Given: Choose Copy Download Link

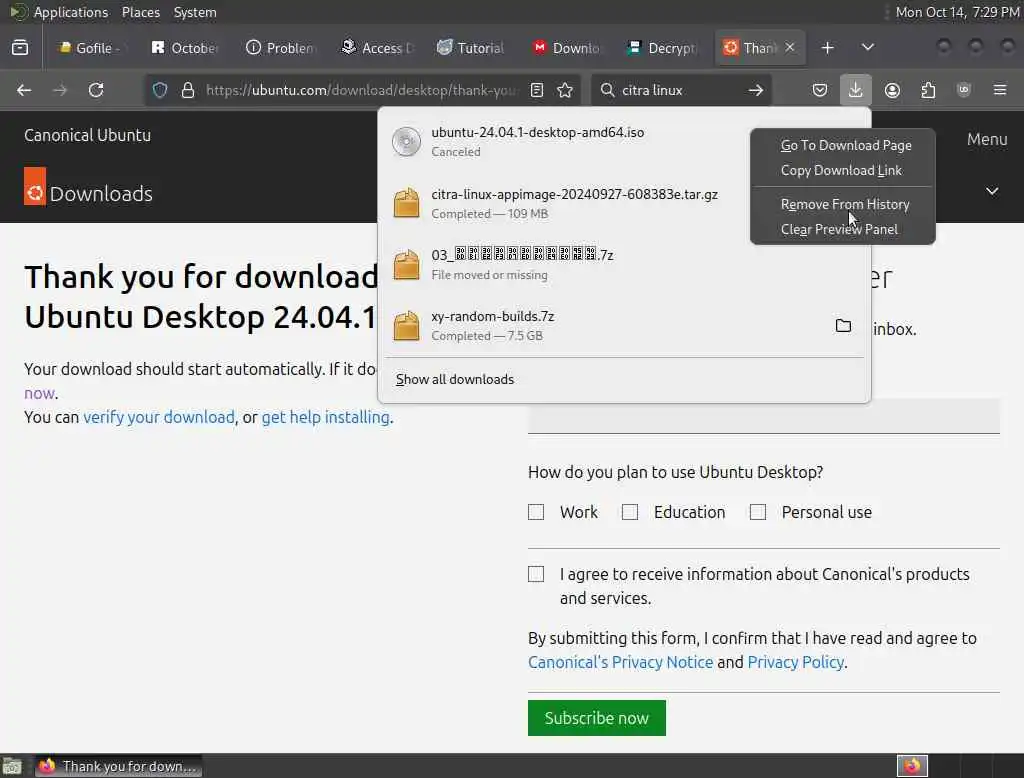Looking at the screenshot, I should point(841,170).
